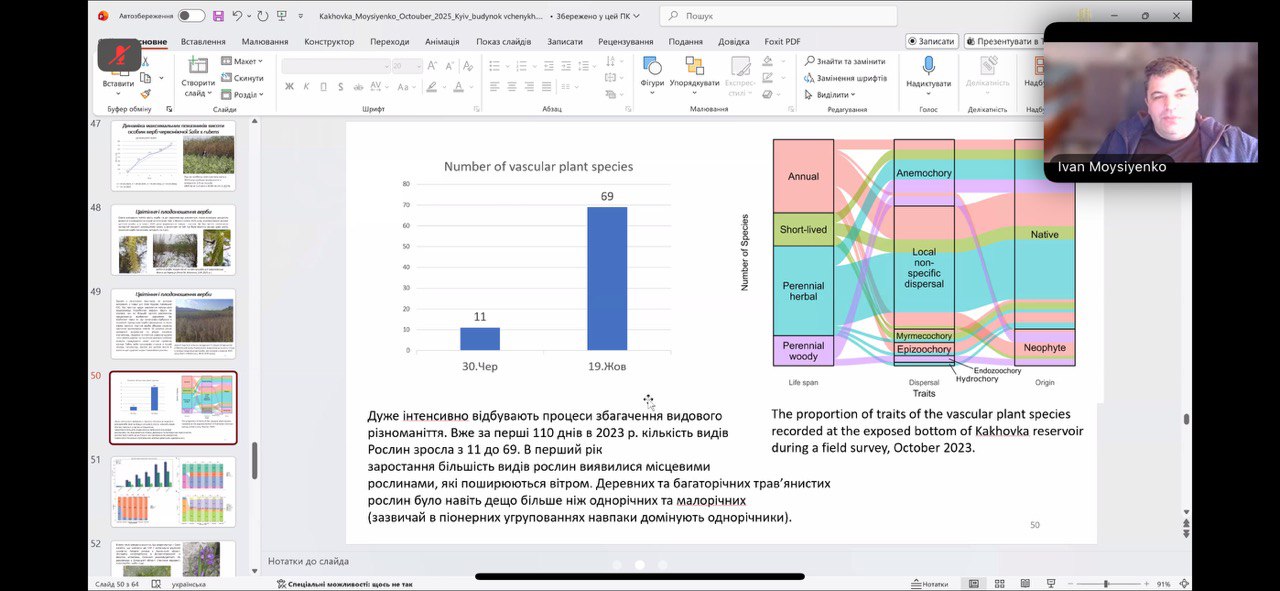This screenshot has width=1280, height=591.
Task: Open the Section (Розділ) dropdown
Action: 244,95
